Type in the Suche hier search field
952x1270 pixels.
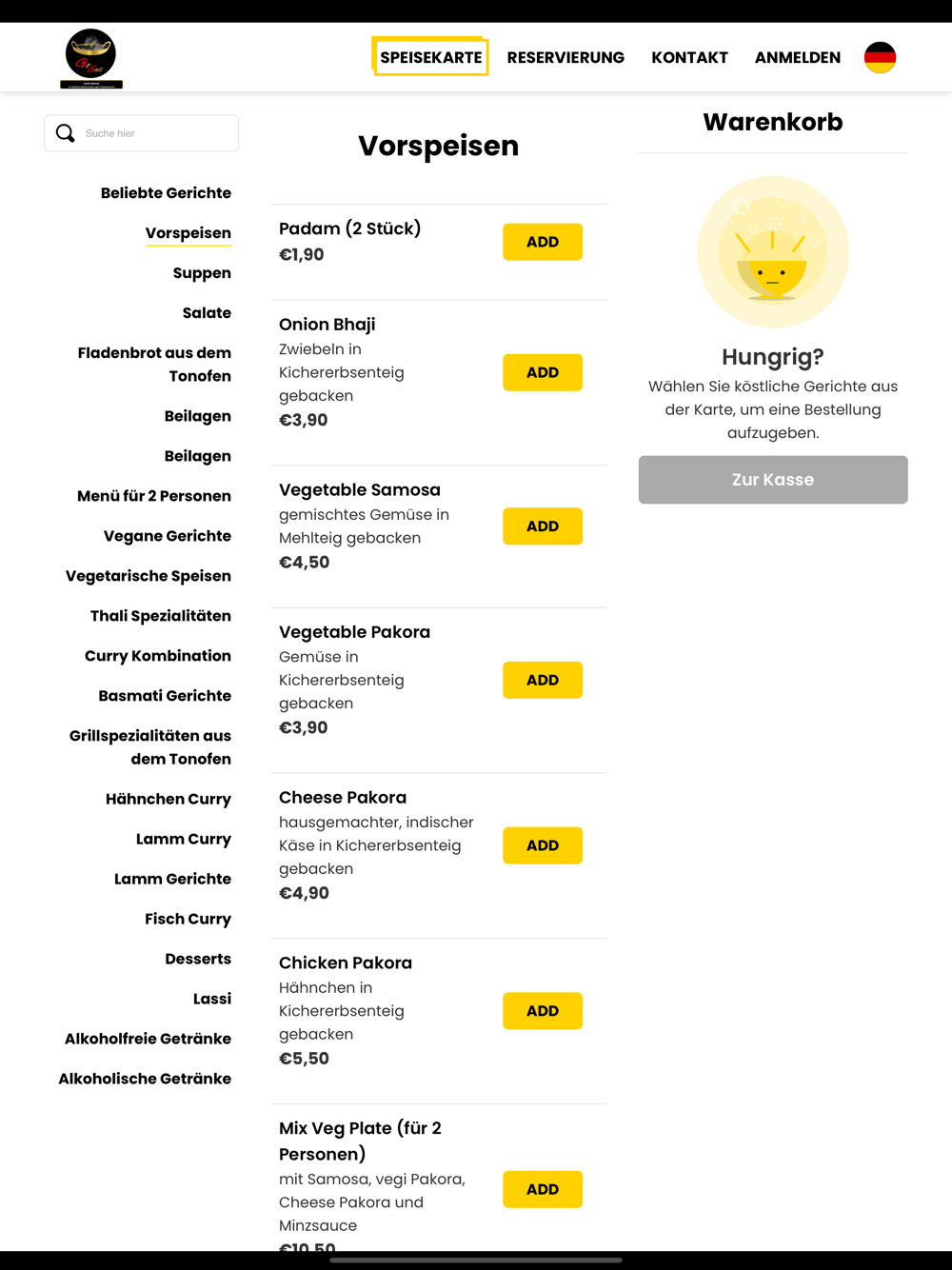pyautogui.click(x=157, y=133)
